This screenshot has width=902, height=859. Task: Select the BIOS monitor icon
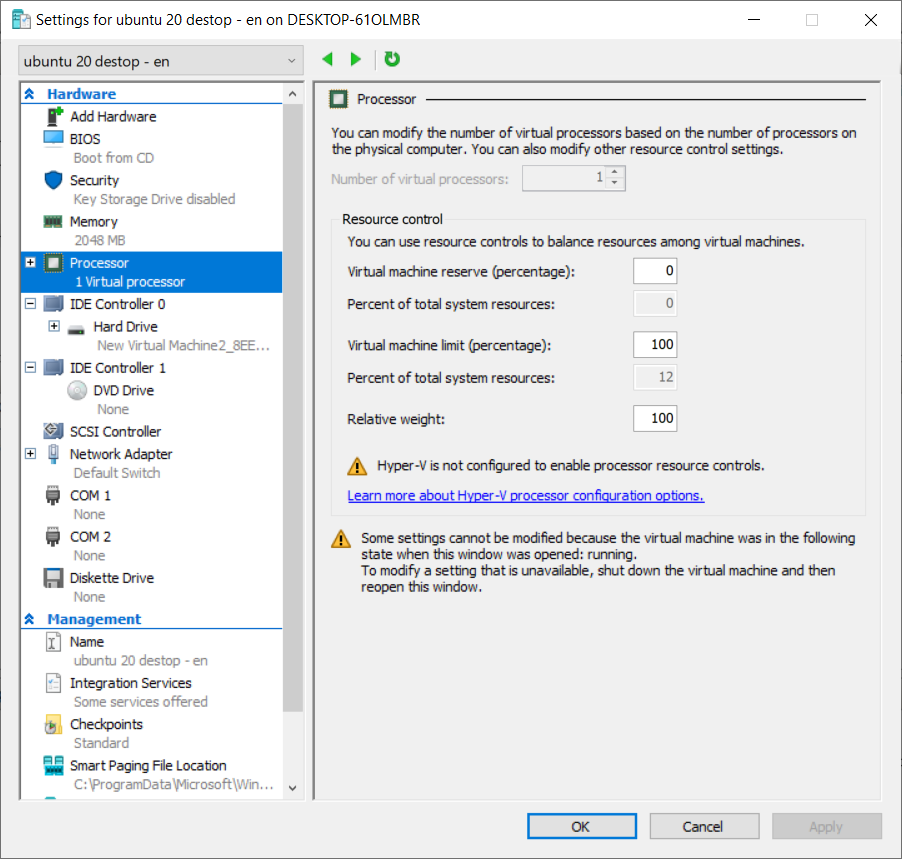click(53, 139)
